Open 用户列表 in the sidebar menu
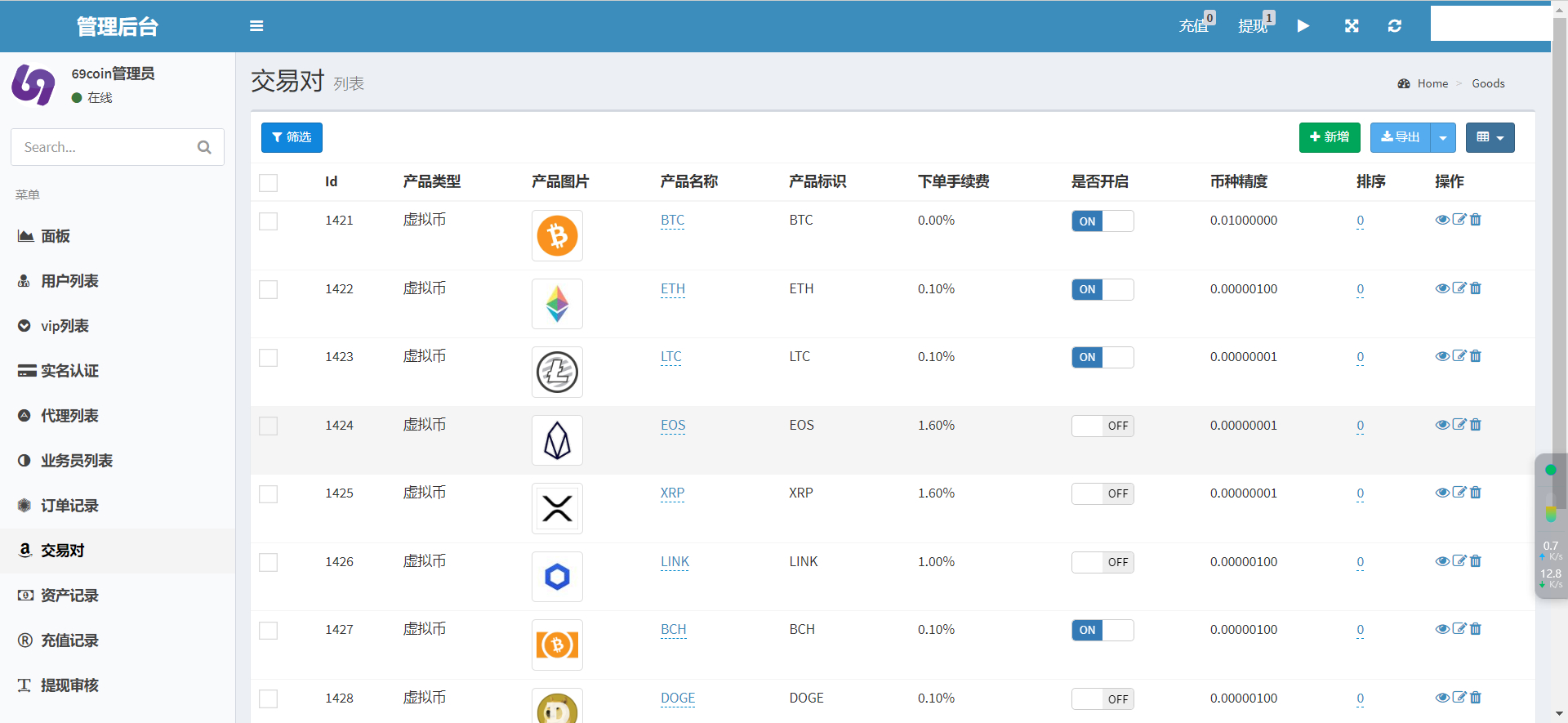1568x723 pixels. click(69, 281)
